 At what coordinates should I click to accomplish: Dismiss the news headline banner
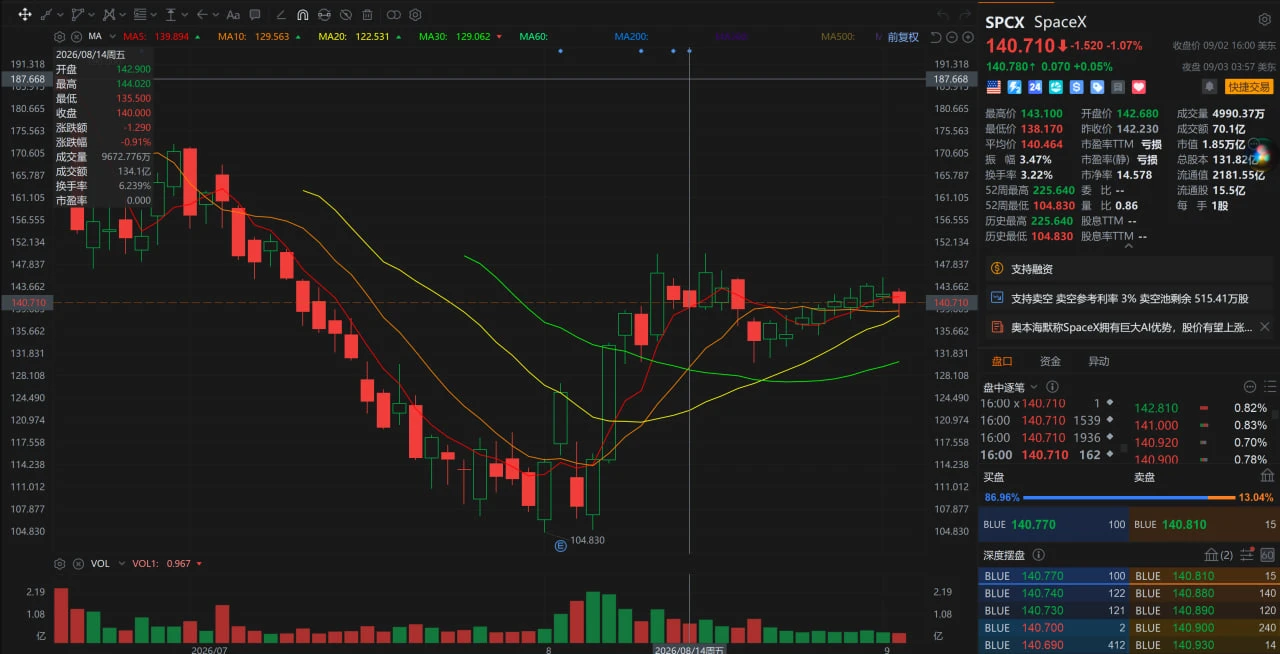click(x=1264, y=327)
